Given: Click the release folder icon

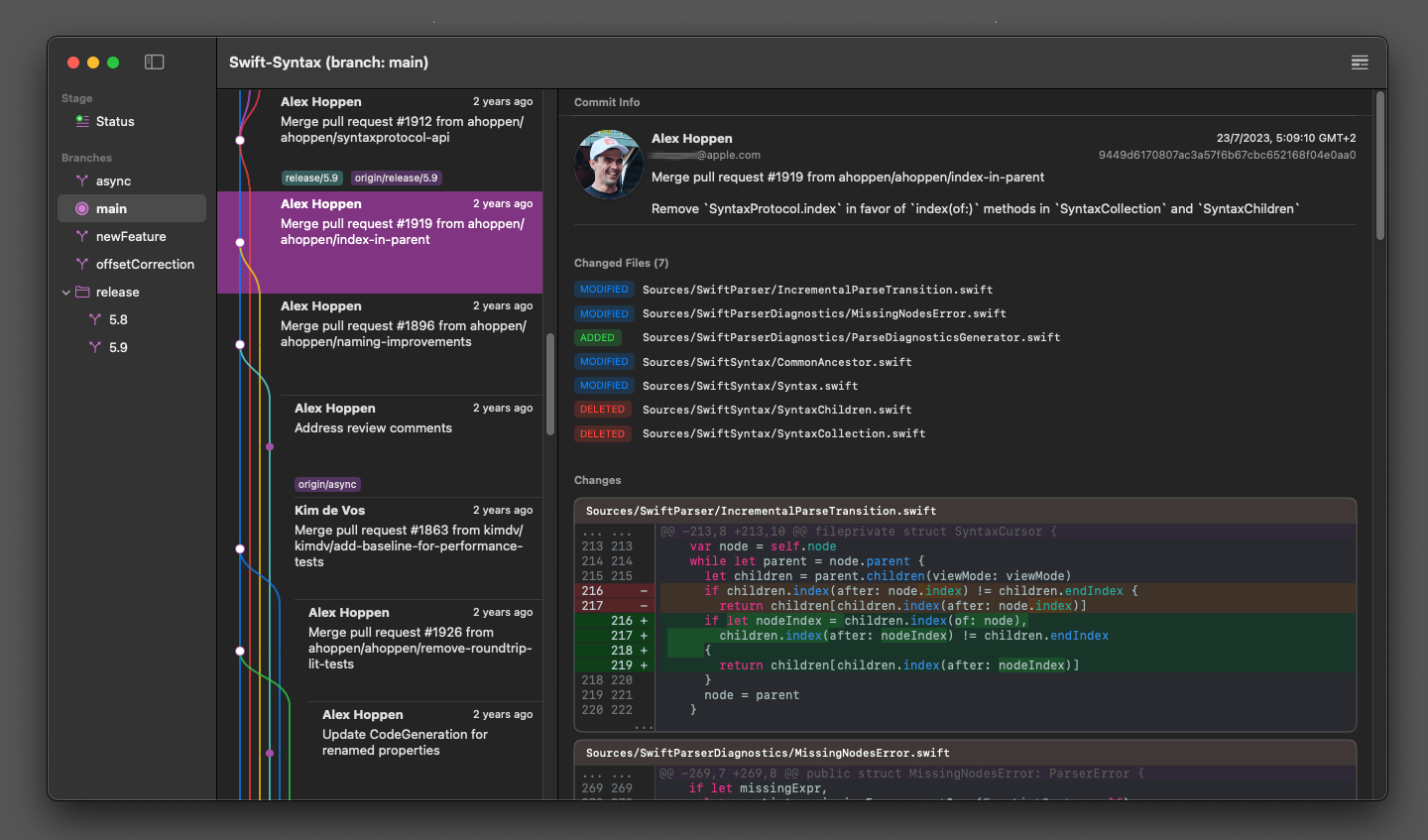Looking at the screenshot, I should [x=82, y=292].
